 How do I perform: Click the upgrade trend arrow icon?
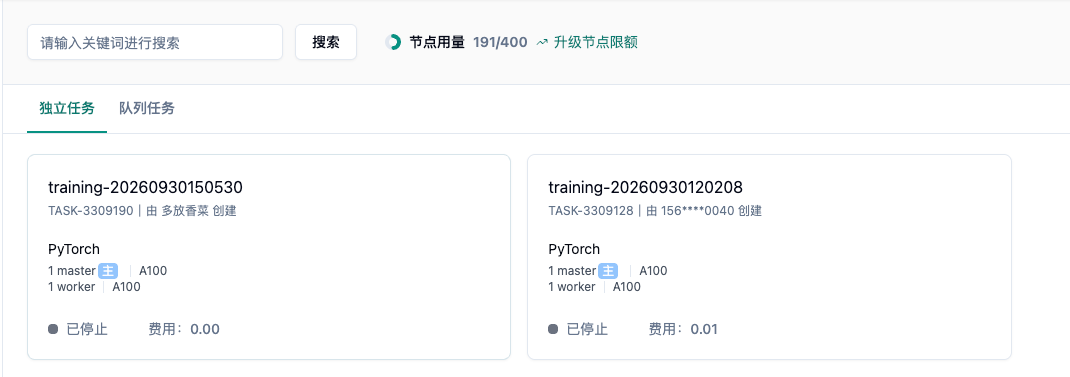tap(543, 42)
